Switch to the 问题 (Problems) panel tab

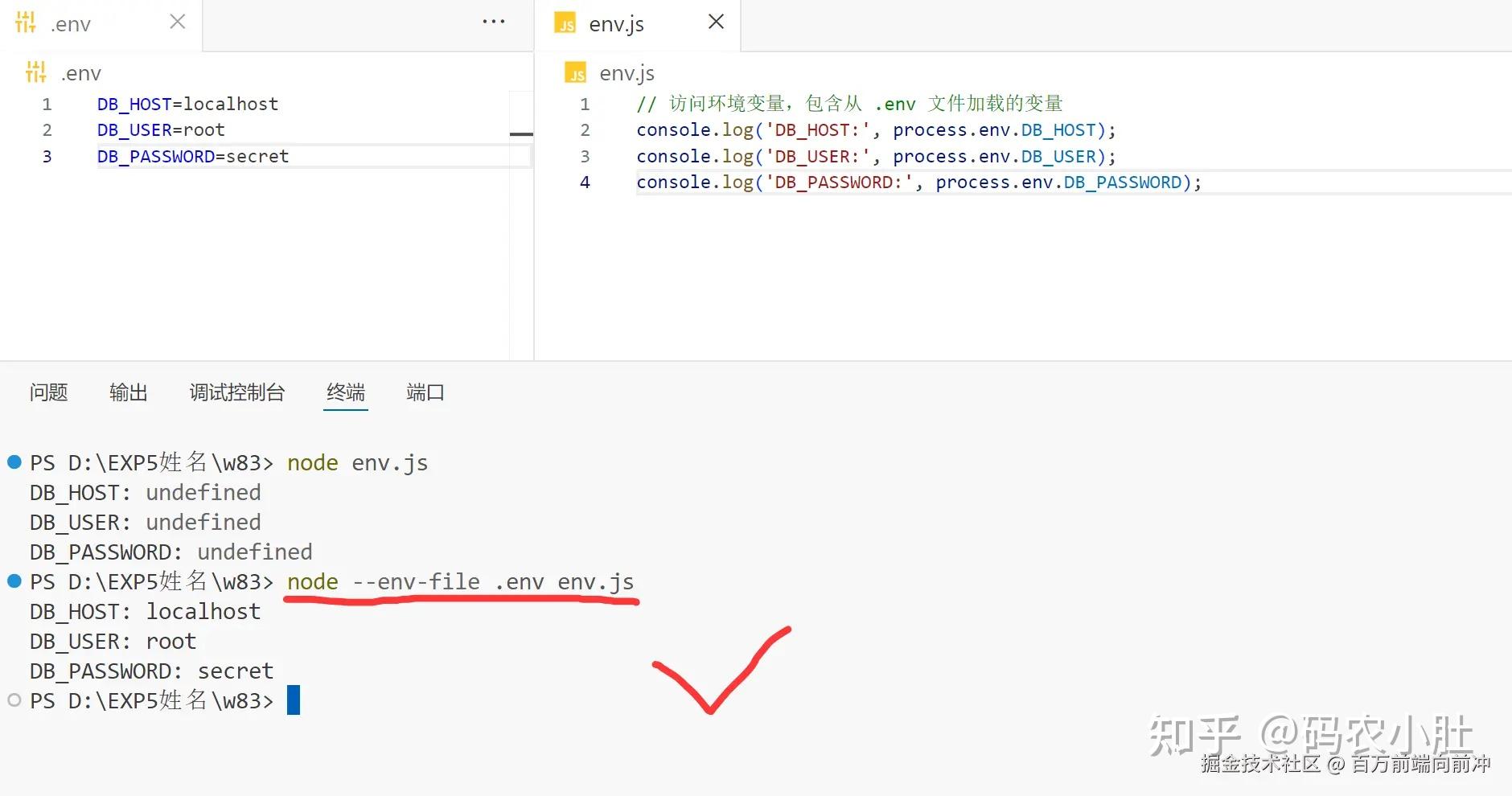pos(47,392)
